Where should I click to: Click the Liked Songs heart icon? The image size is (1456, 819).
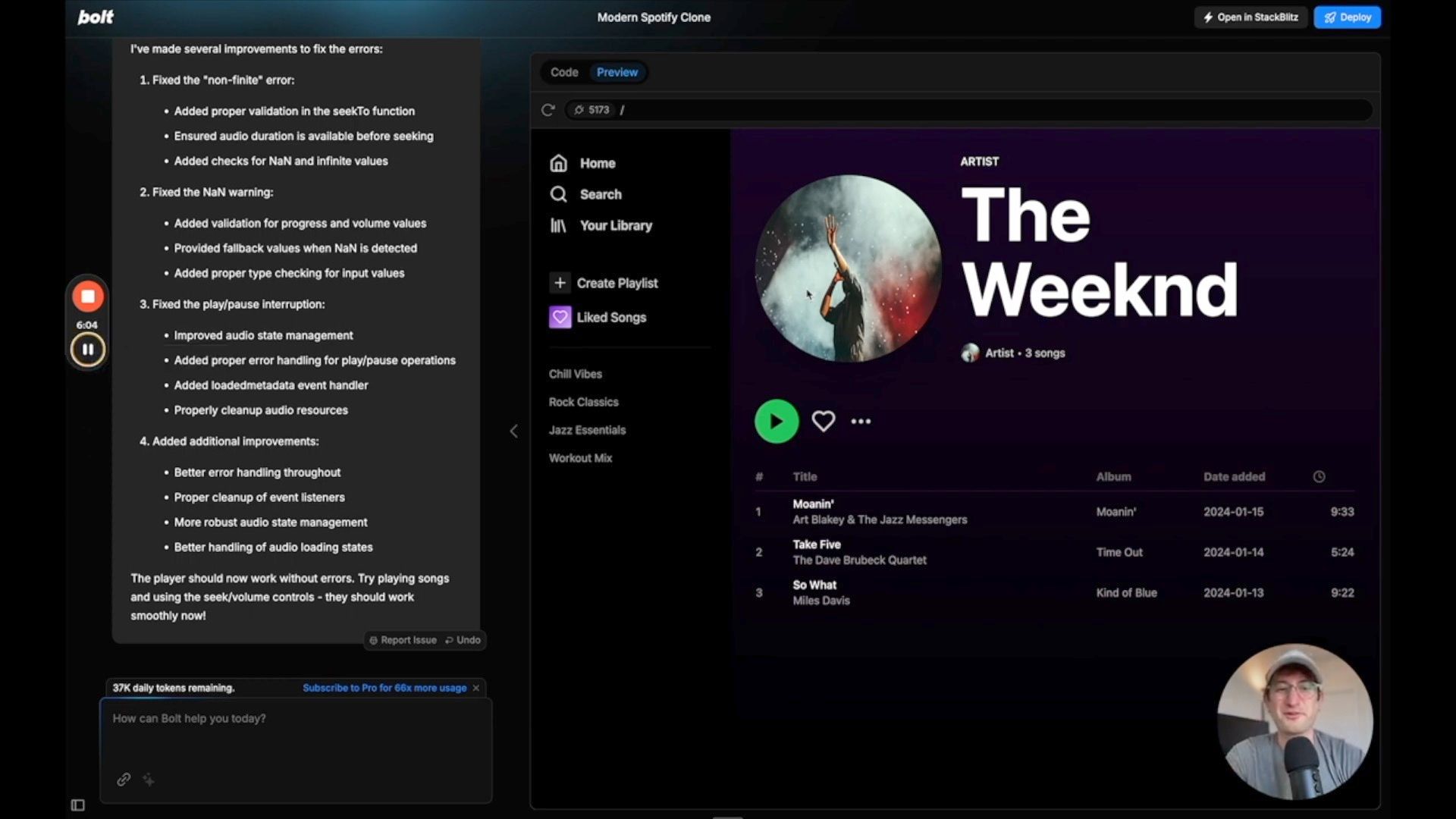pos(560,317)
